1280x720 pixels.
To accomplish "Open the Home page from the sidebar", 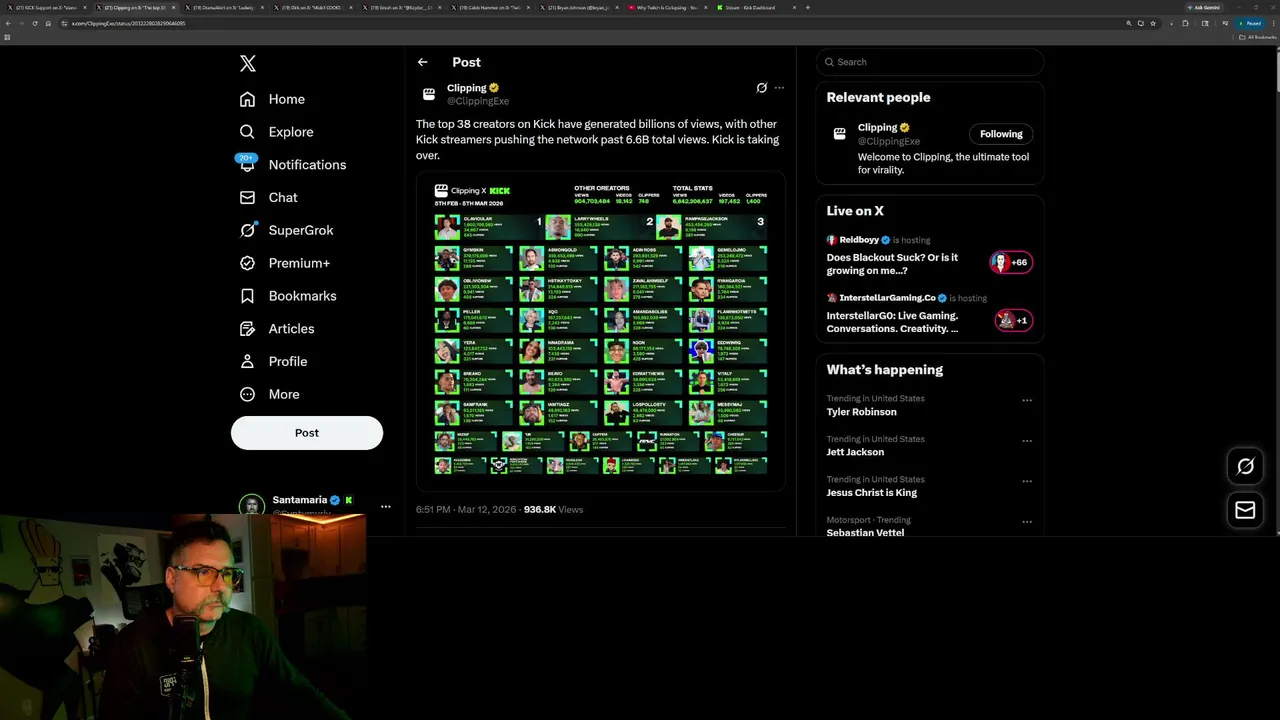I will tap(272, 99).
